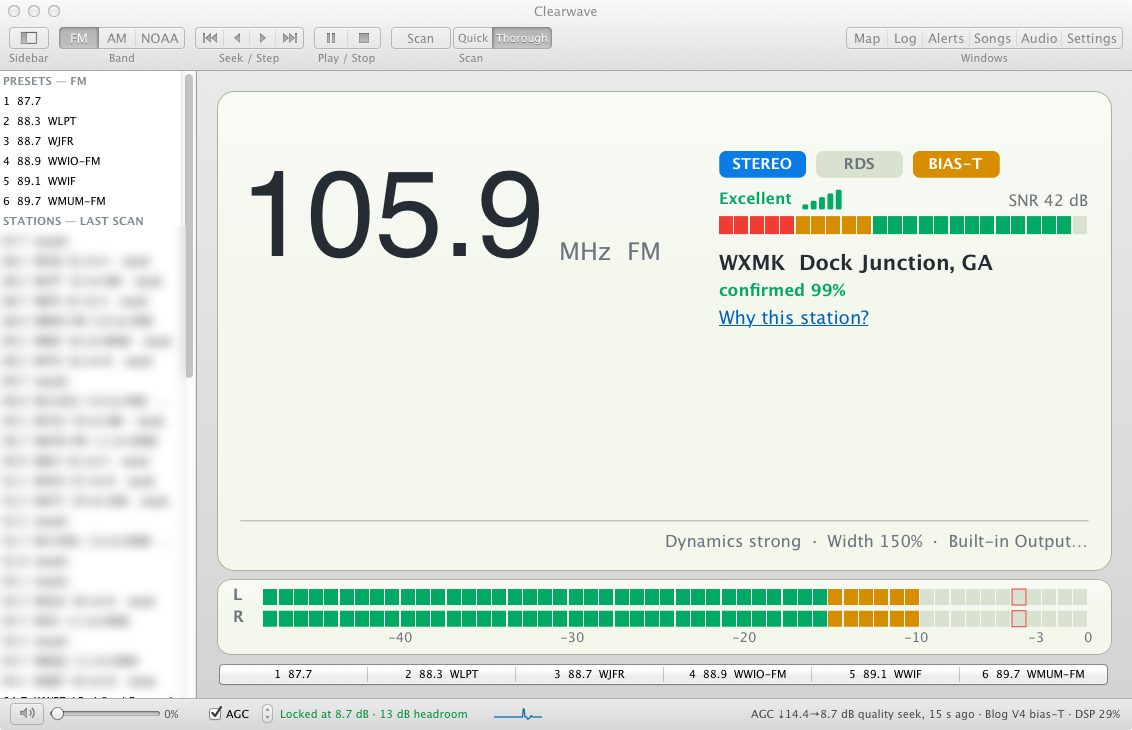Tune preset button 3 88.7 WJFR in bottom bar
Viewport: 1132px width, 730px height.
click(589, 674)
